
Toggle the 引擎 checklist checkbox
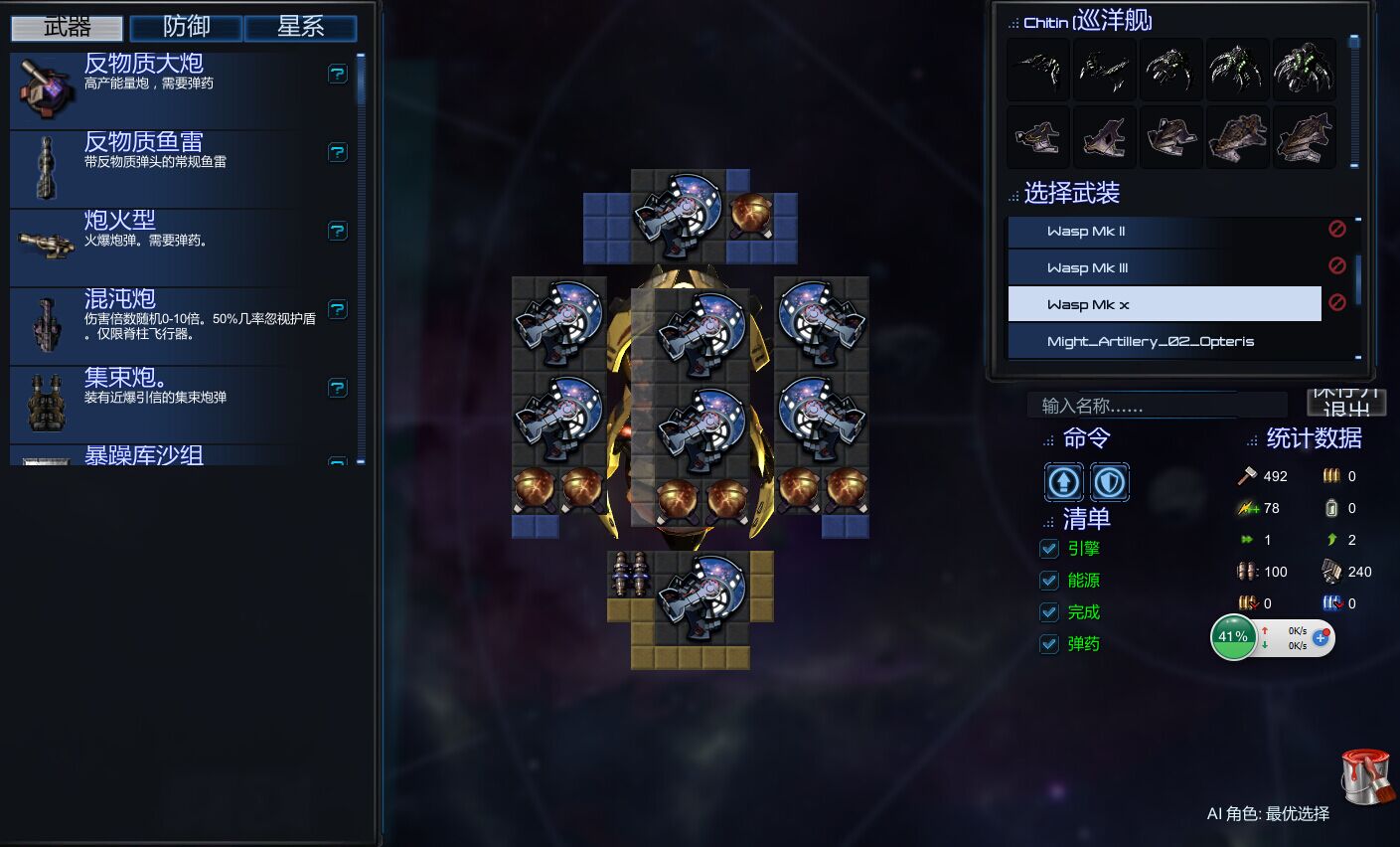click(1049, 549)
